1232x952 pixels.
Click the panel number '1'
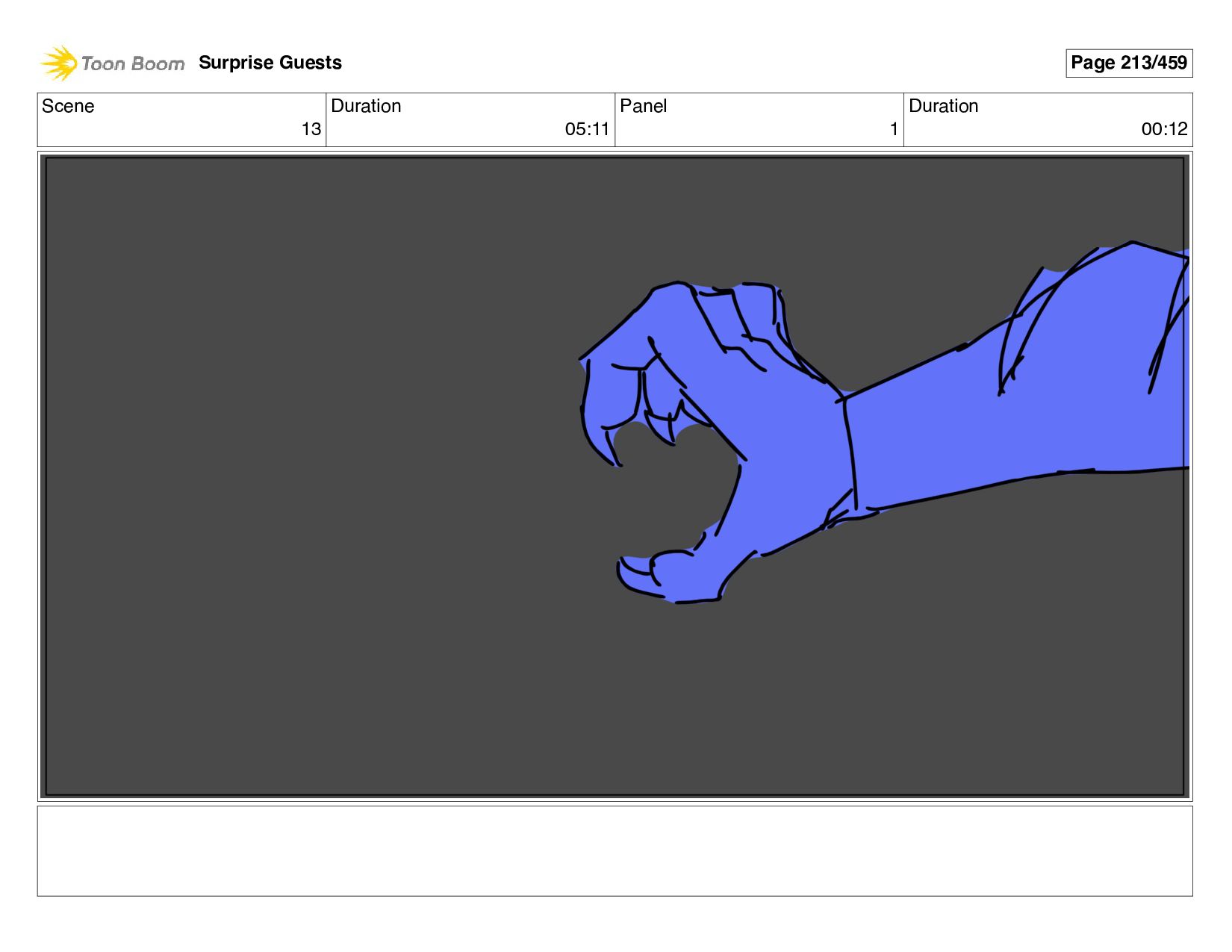[x=894, y=129]
